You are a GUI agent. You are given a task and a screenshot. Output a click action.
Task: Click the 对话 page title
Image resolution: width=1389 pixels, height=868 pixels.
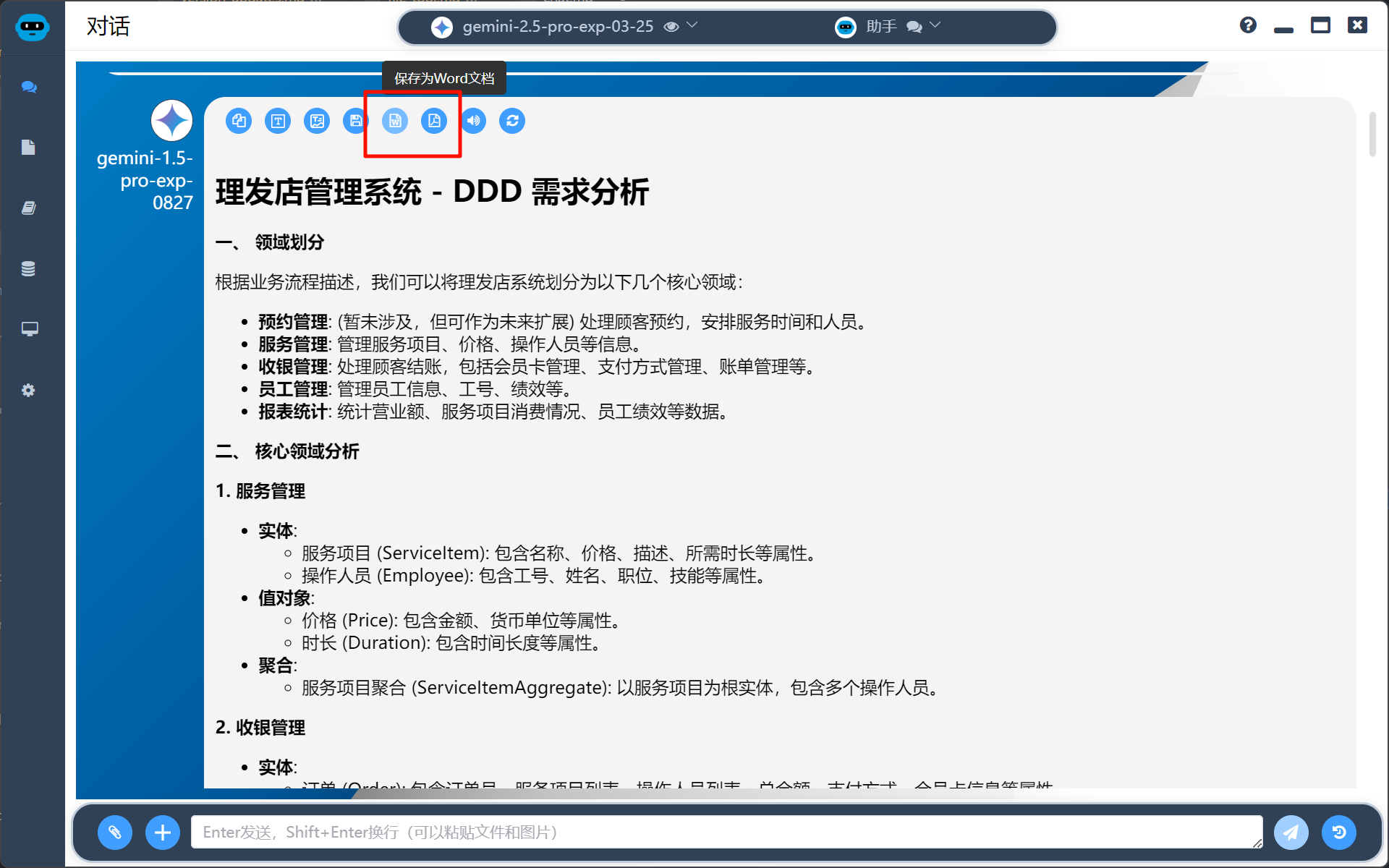(108, 27)
